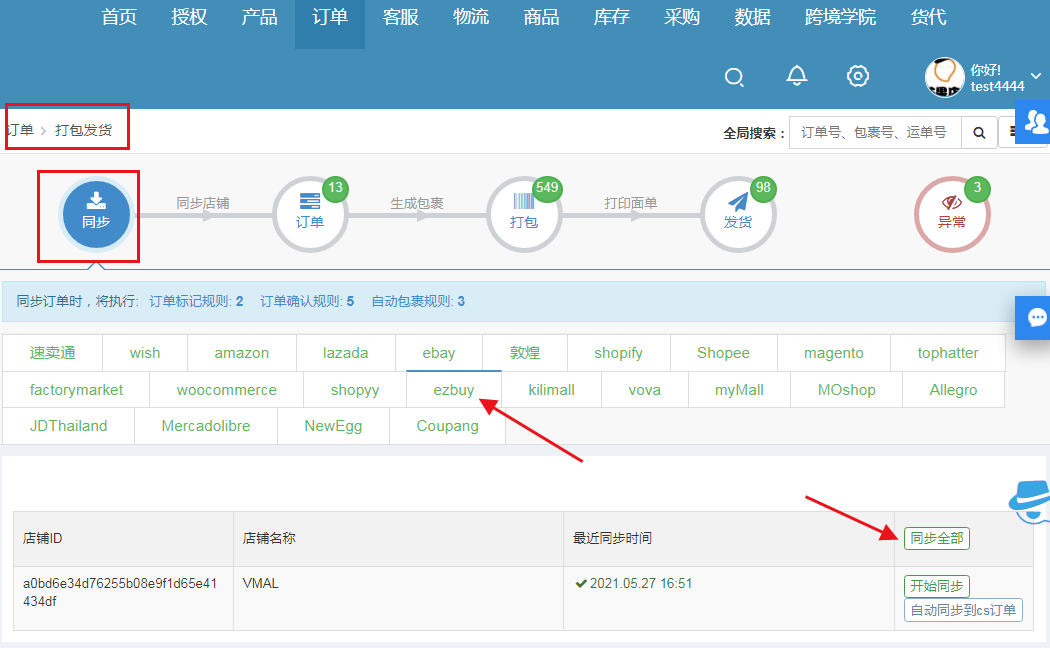This screenshot has height=648, width=1050.
Task: Open the 打包 barcode step circle
Action: (524, 213)
